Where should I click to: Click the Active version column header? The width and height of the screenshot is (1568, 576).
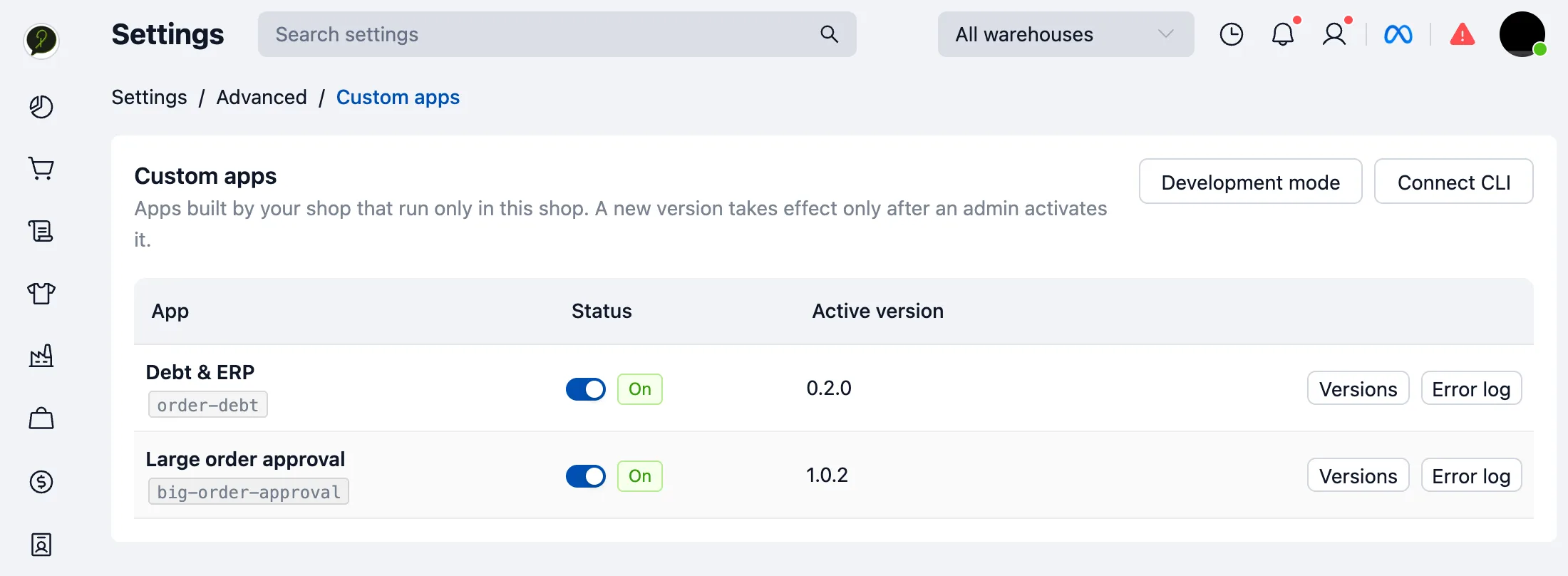coord(878,311)
